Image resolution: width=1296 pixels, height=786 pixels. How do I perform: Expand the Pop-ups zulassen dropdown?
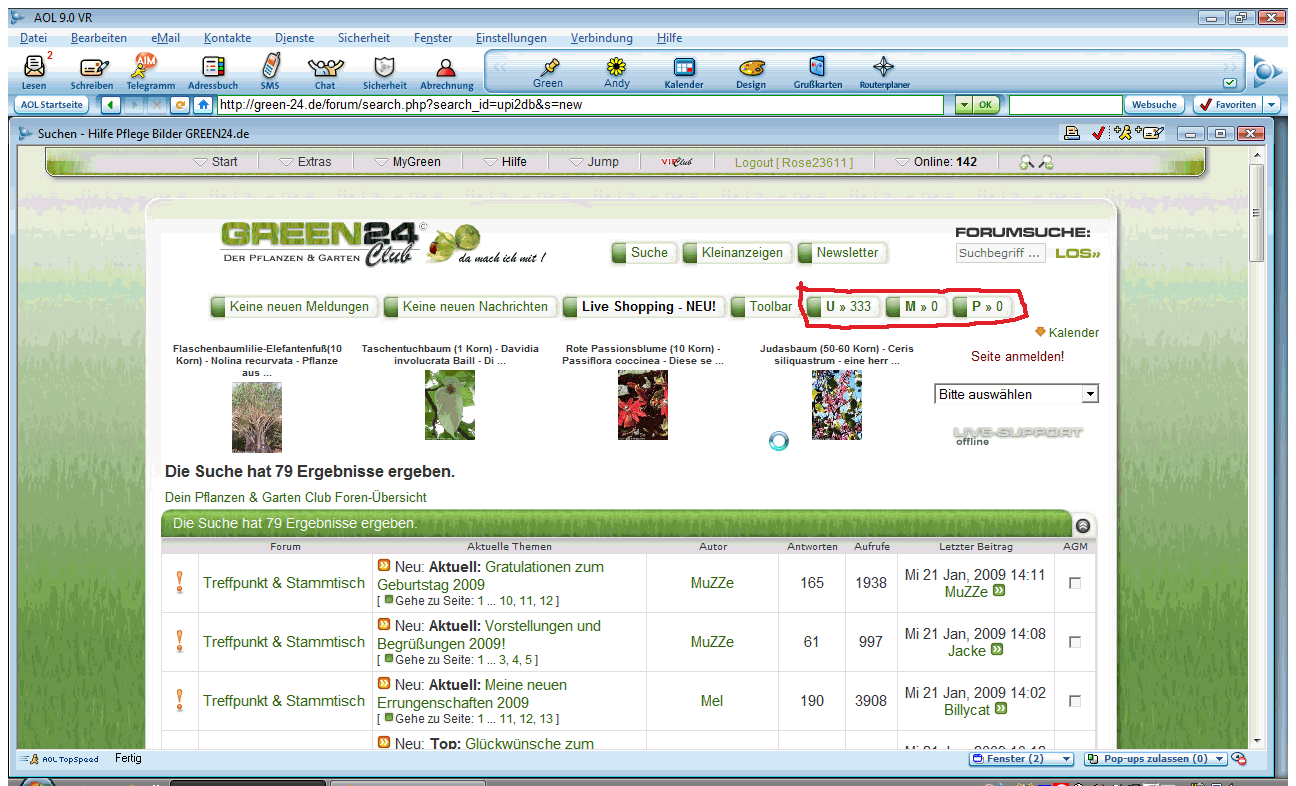point(1221,759)
